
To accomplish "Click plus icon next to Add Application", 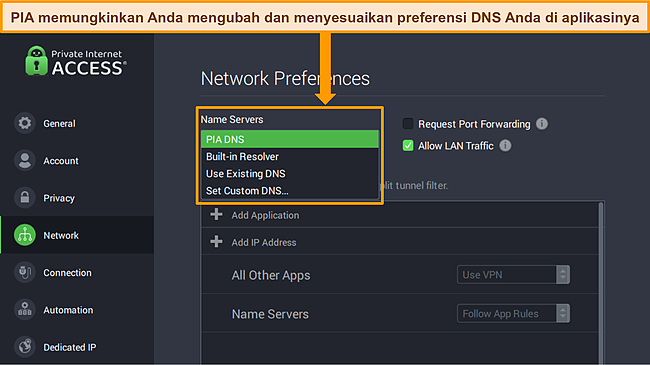I will (x=216, y=214).
